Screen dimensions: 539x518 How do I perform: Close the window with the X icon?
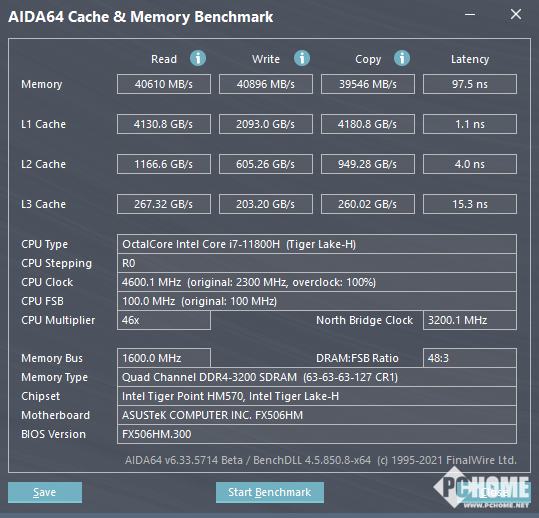coord(516,14)
